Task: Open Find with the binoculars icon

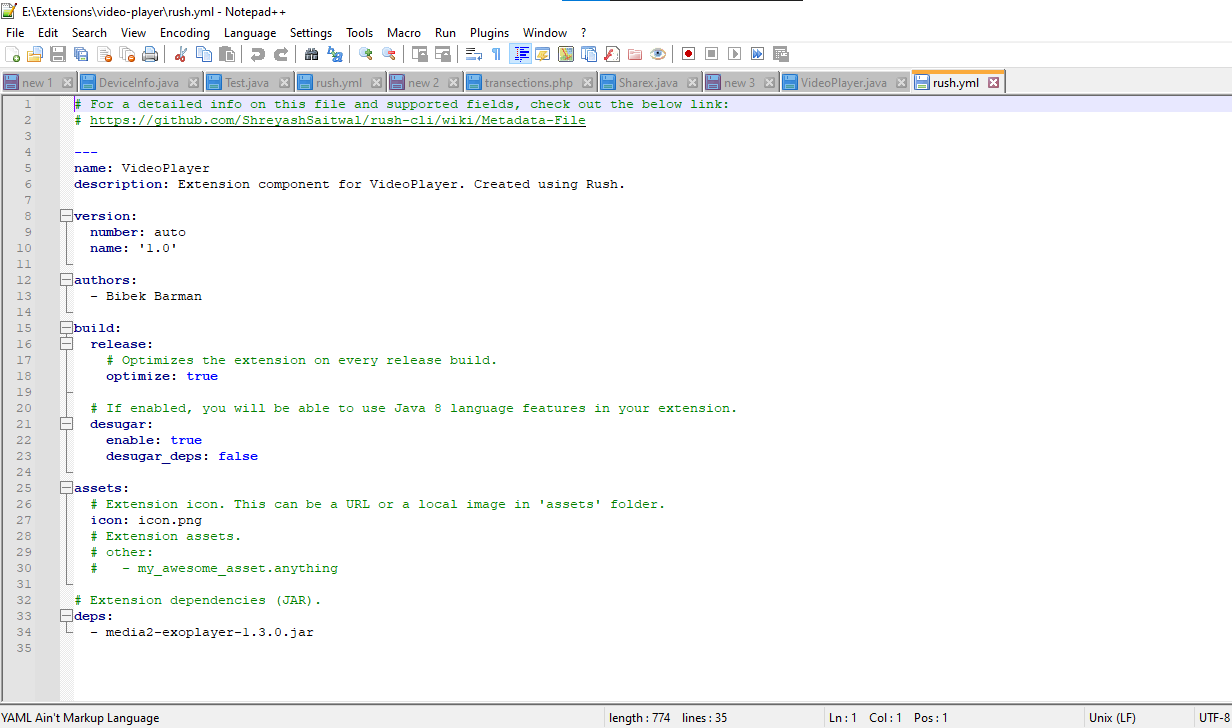Action: 311,54
